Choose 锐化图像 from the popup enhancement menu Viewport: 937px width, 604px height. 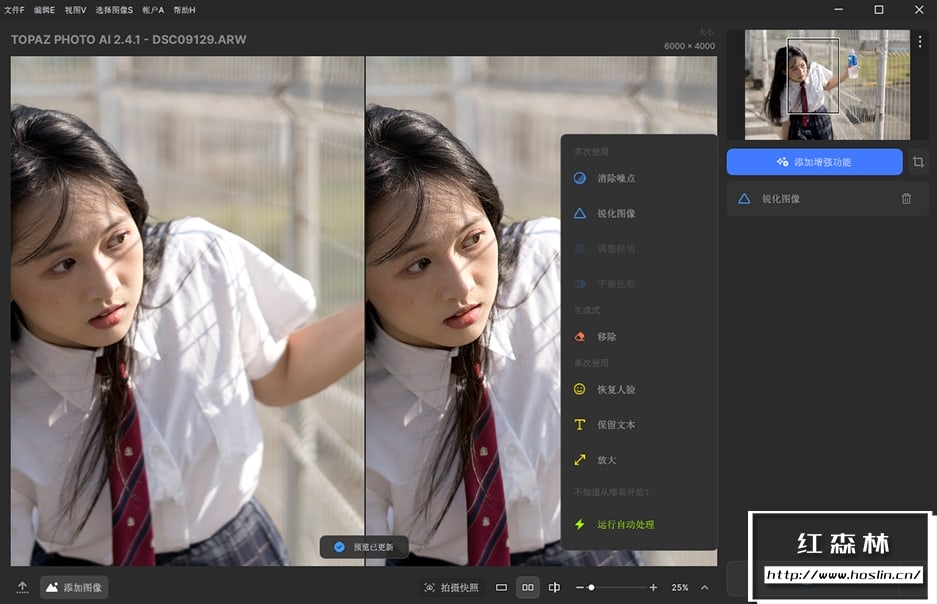[639, 213]
